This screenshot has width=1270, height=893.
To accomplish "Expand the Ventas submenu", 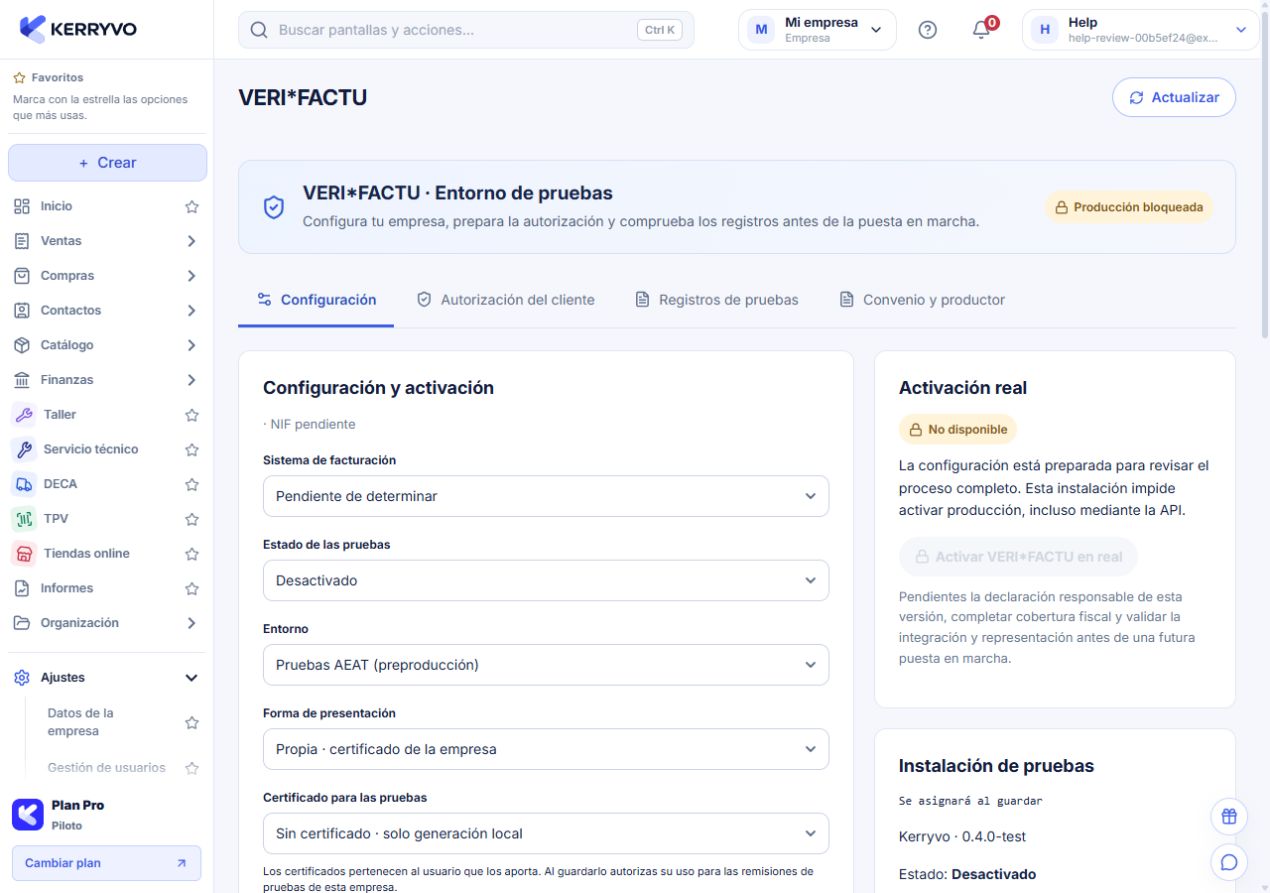I will (192, 241).
